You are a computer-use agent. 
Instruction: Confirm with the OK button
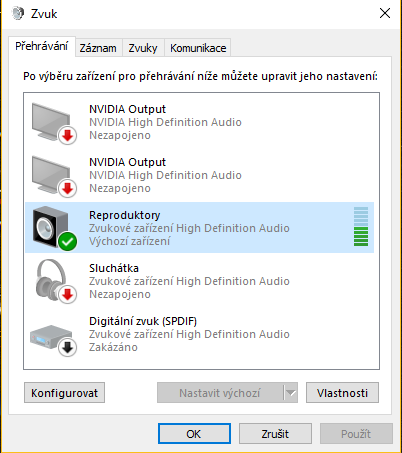tap(194, 434)
